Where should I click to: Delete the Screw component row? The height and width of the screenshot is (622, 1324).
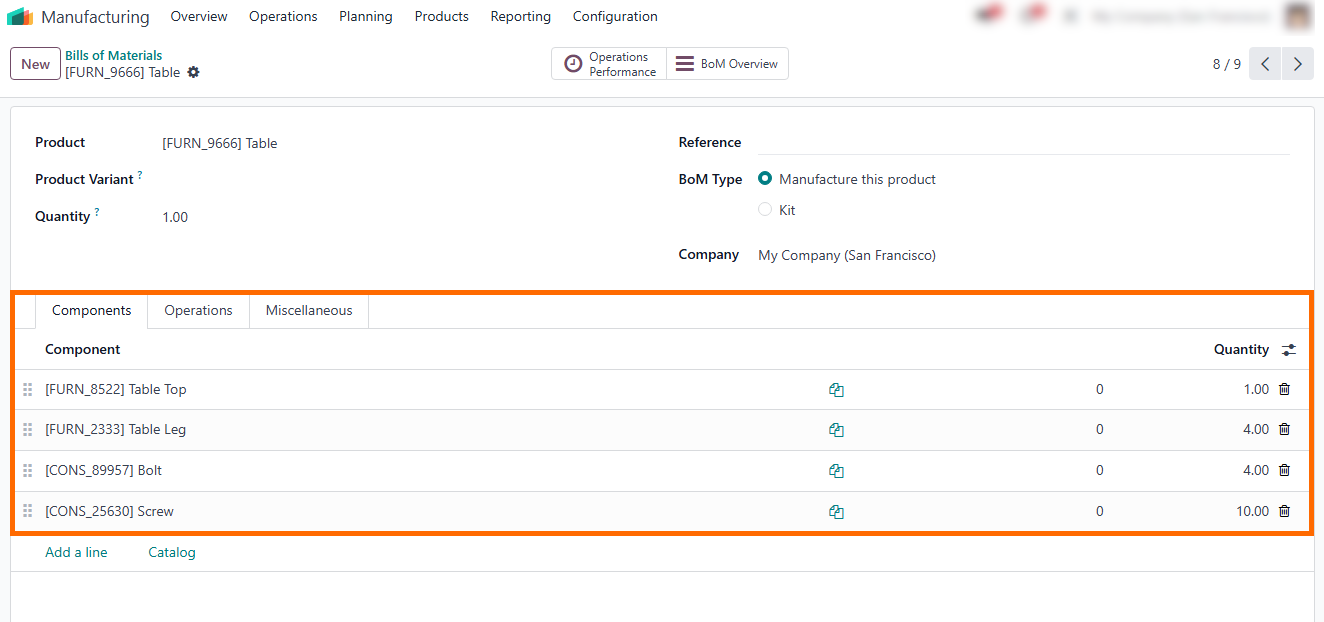pos(1284,511)
